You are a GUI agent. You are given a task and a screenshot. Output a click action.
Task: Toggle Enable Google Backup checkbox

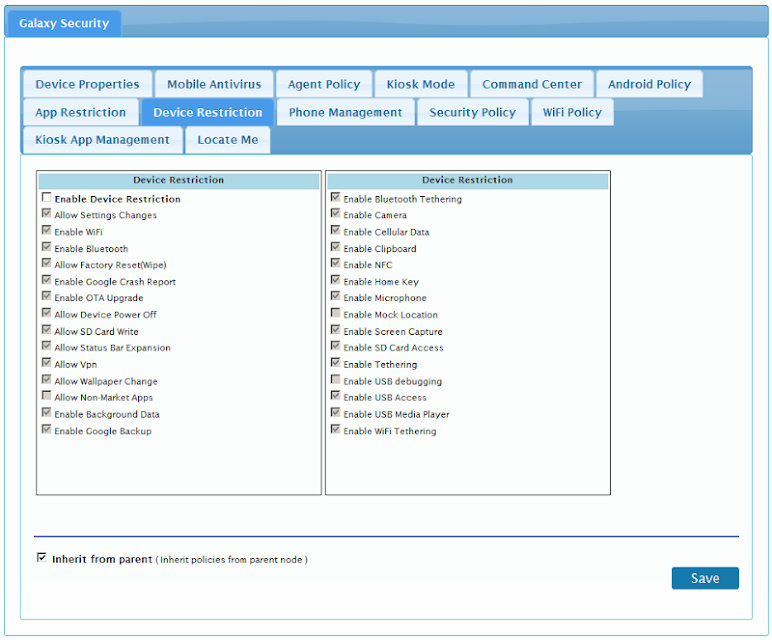47,429
